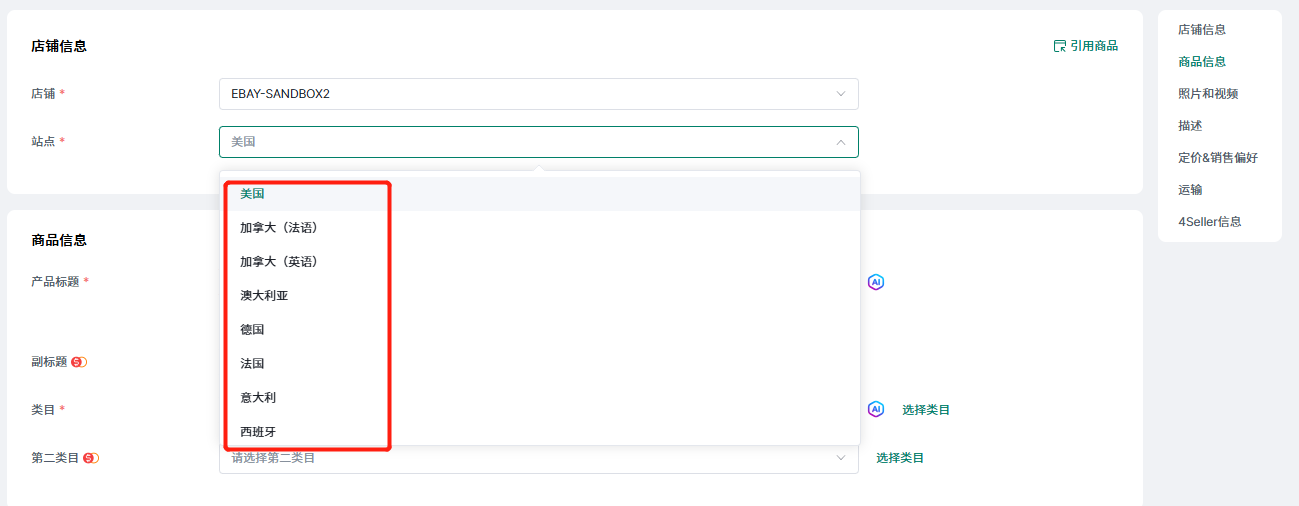Select 澳大利亚 as the site
This screenshot has width=1299, height=506.
(264, 296)
